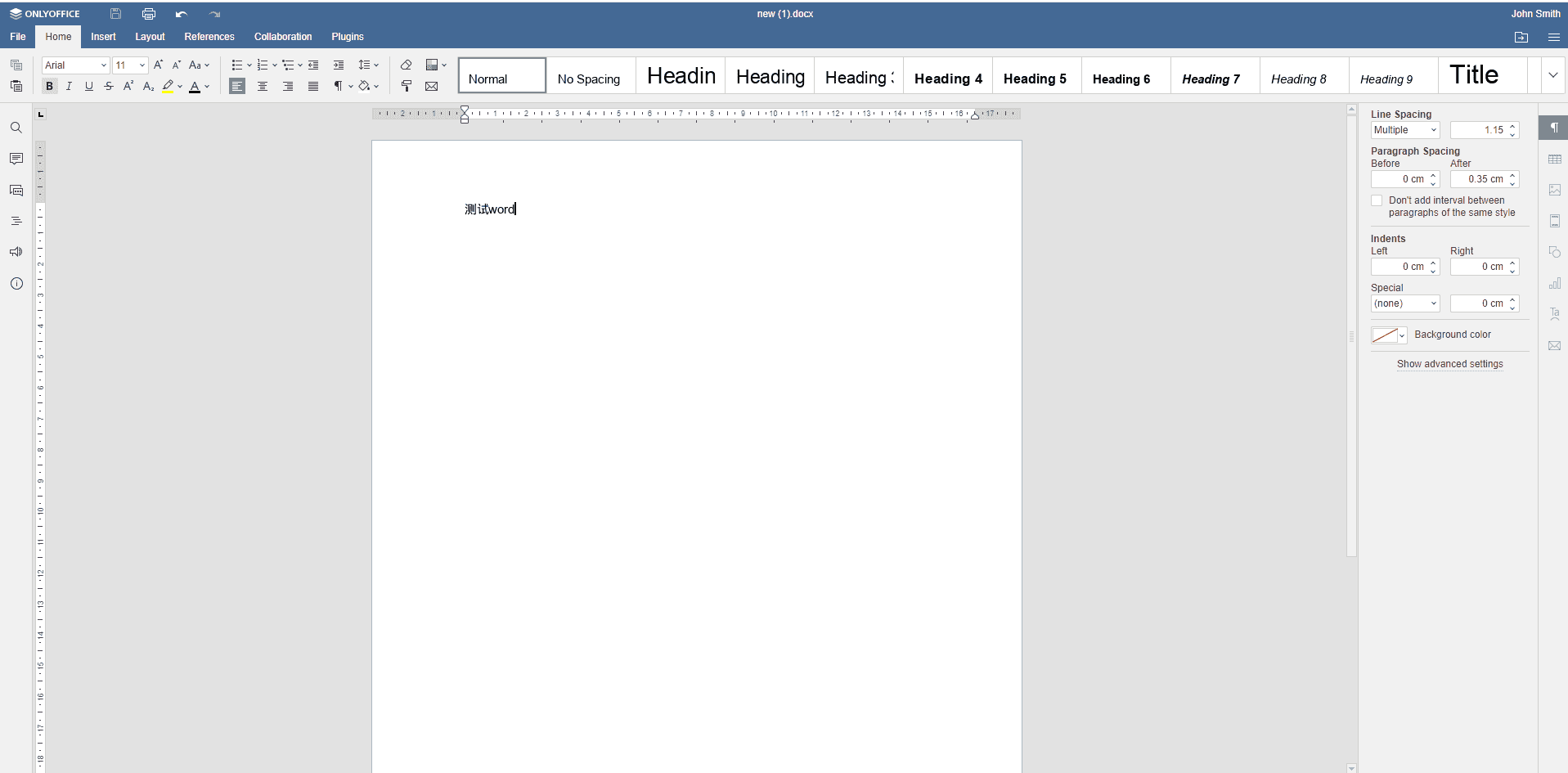This screenshot has height=773, width=1568.
Task: Increment the font size
Action: [x=158, y=65]
